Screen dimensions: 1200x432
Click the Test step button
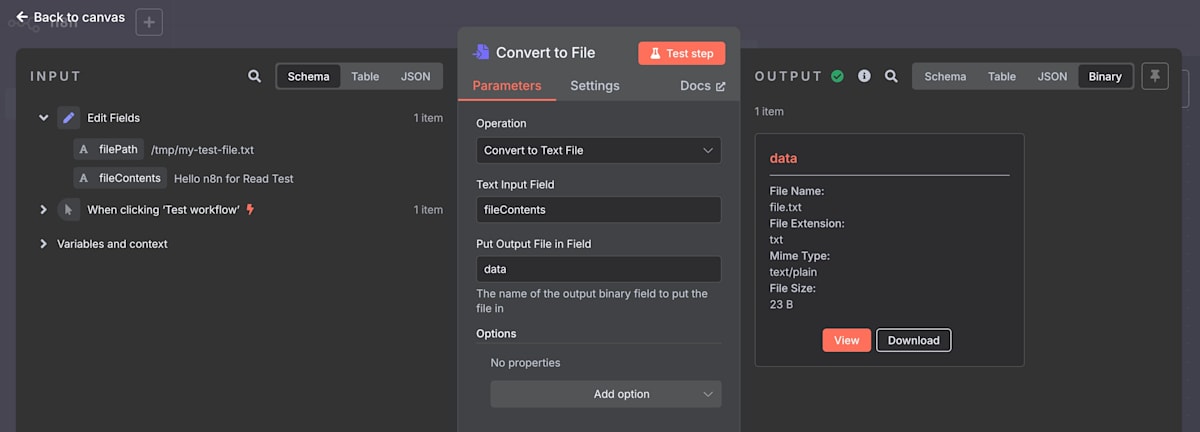pos(682,53)
